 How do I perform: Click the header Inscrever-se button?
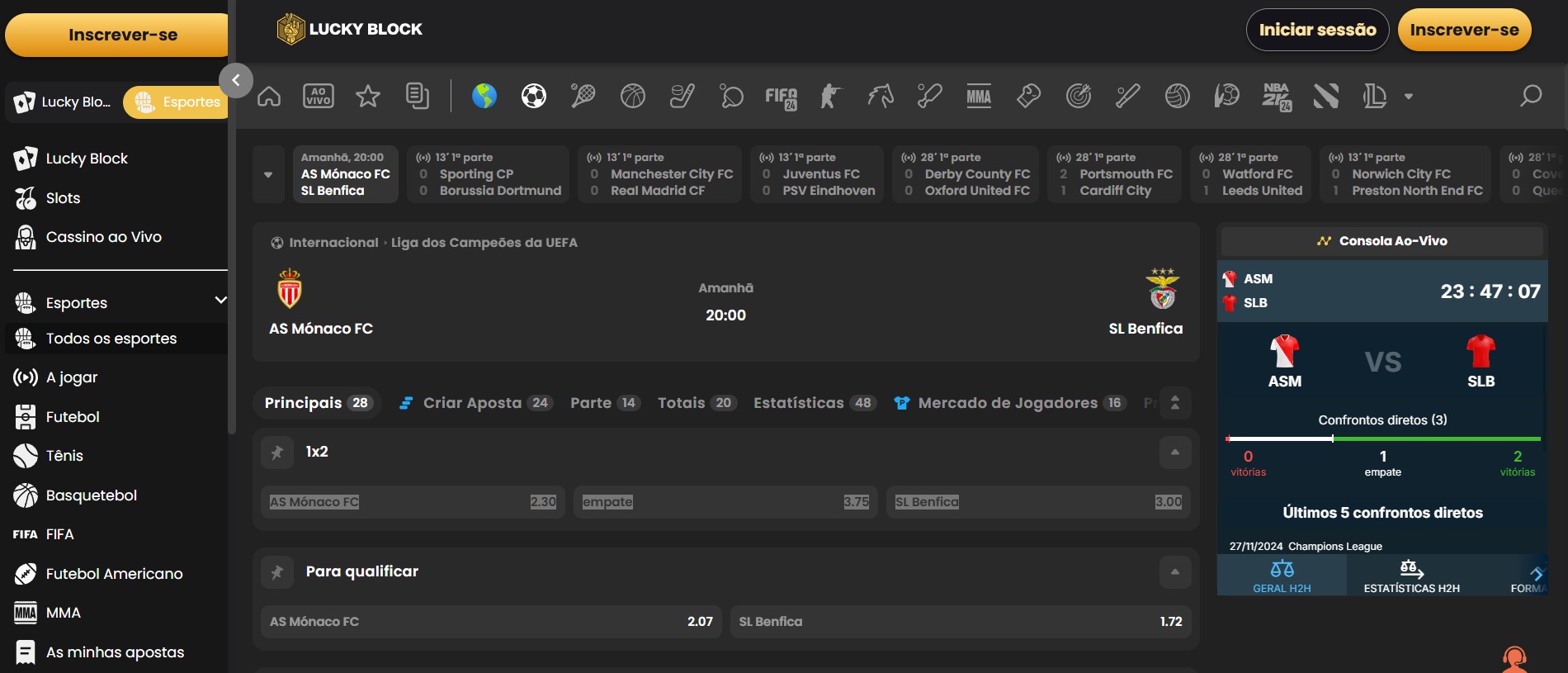click(x=1464, y=30)
